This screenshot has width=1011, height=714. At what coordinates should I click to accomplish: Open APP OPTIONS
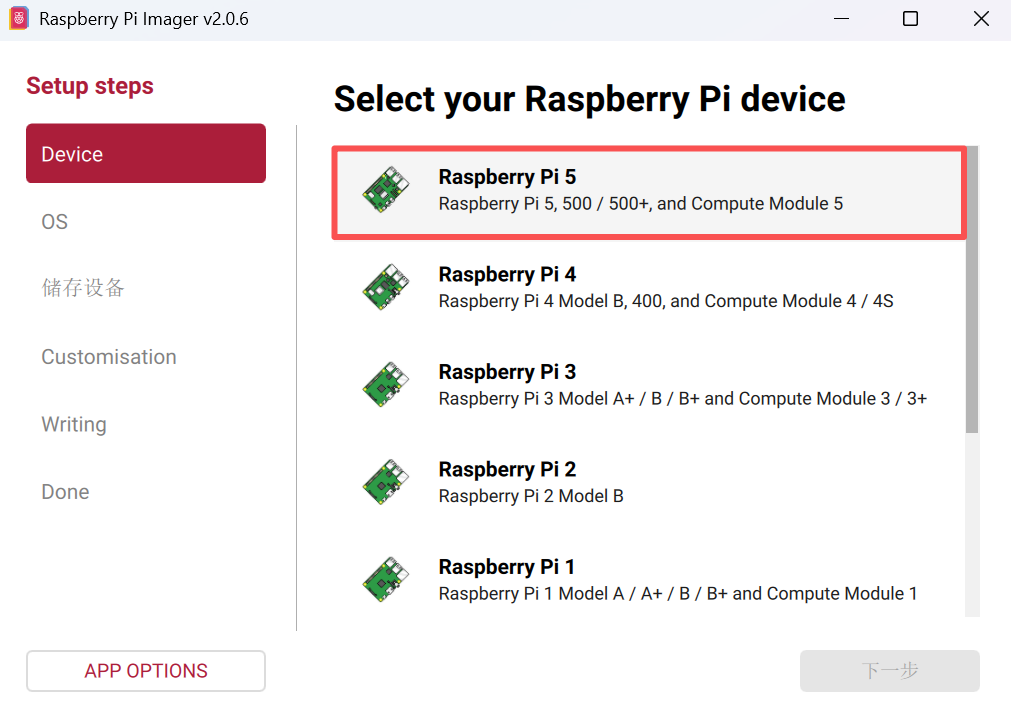point(146,671)
